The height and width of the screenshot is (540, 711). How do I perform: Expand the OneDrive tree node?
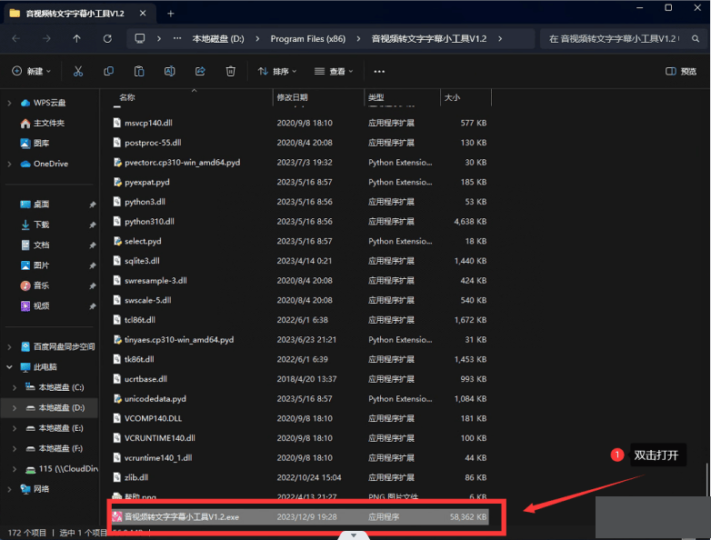point(10,164)
